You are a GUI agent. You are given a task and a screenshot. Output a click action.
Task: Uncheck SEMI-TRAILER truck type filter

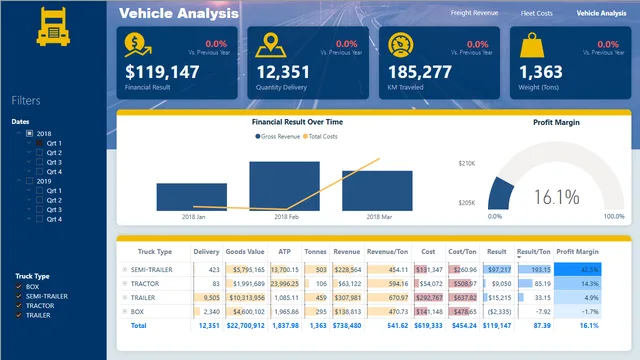[x=18, y=296]
